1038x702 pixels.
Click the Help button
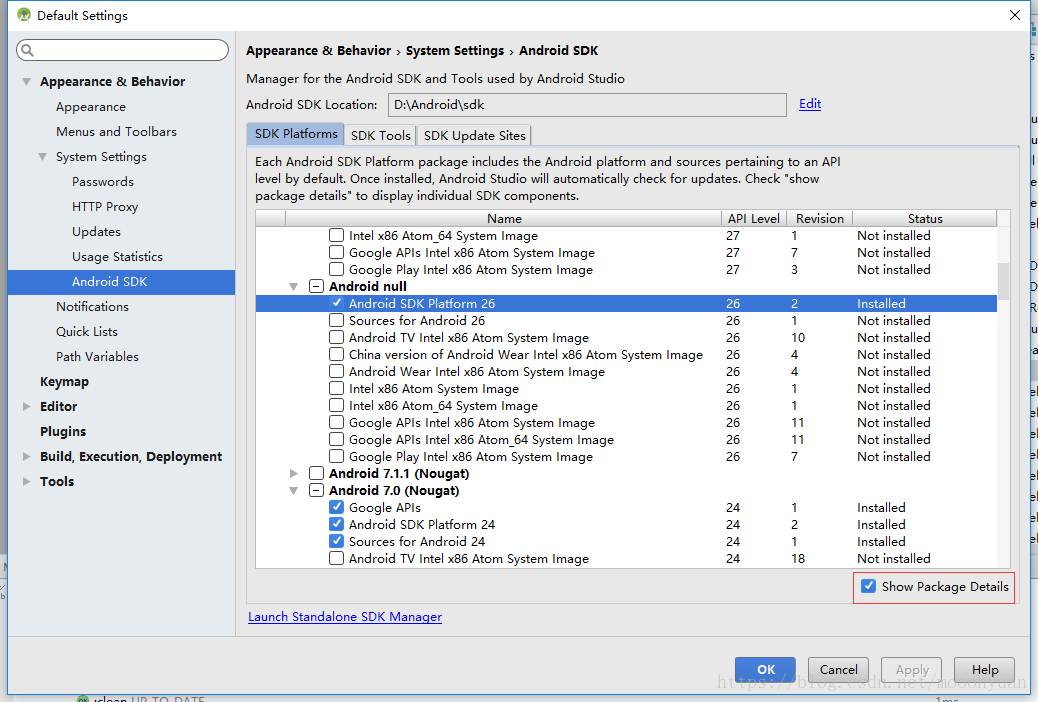pyautogui.click(x=985, y=670)
